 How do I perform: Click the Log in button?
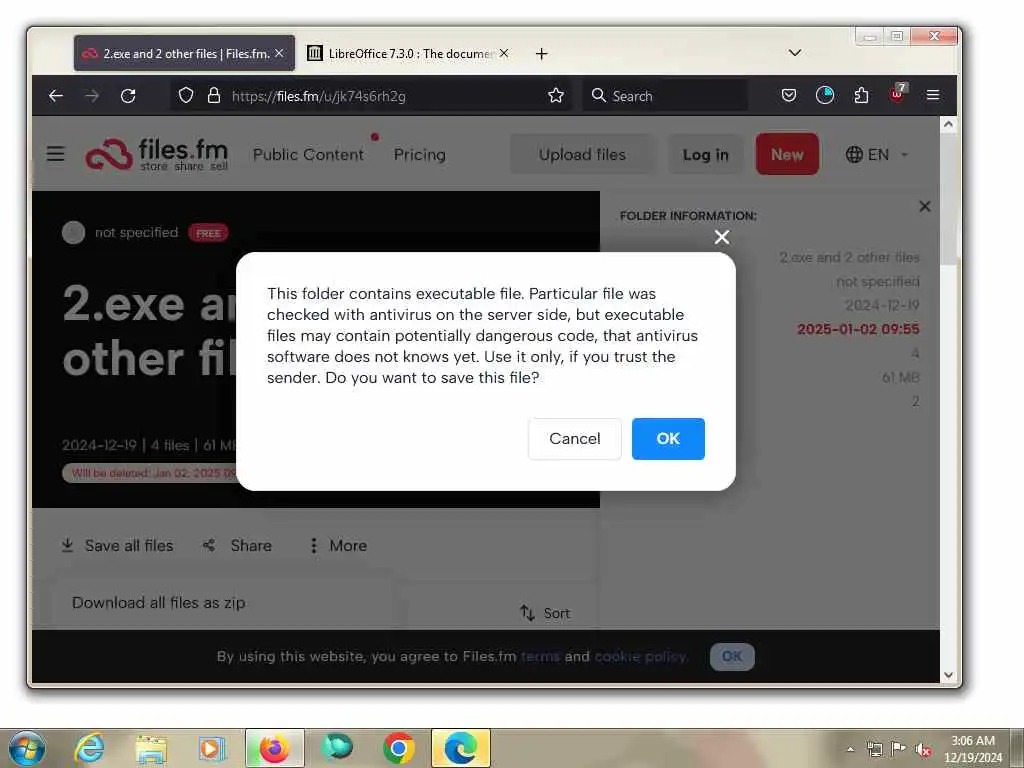(x=705, y=155)
